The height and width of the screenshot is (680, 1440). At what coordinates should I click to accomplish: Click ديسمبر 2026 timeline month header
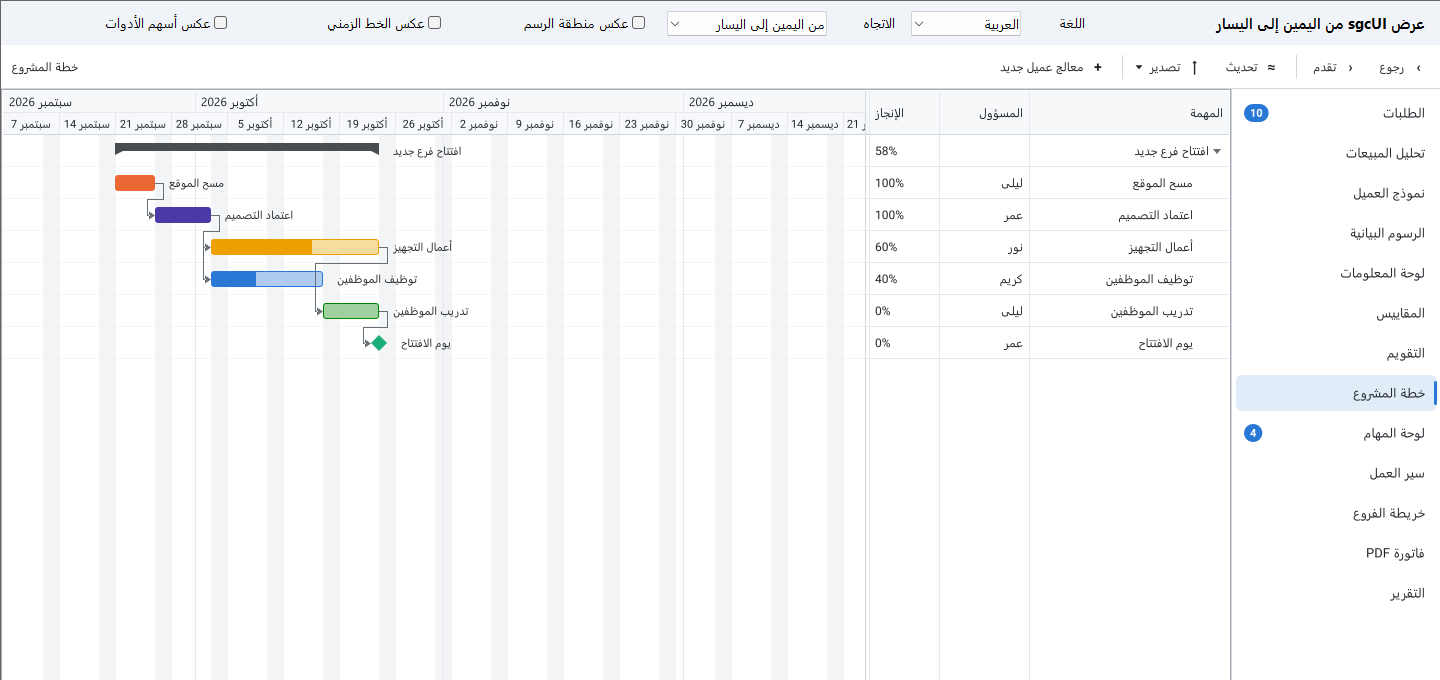click(774, 102)
